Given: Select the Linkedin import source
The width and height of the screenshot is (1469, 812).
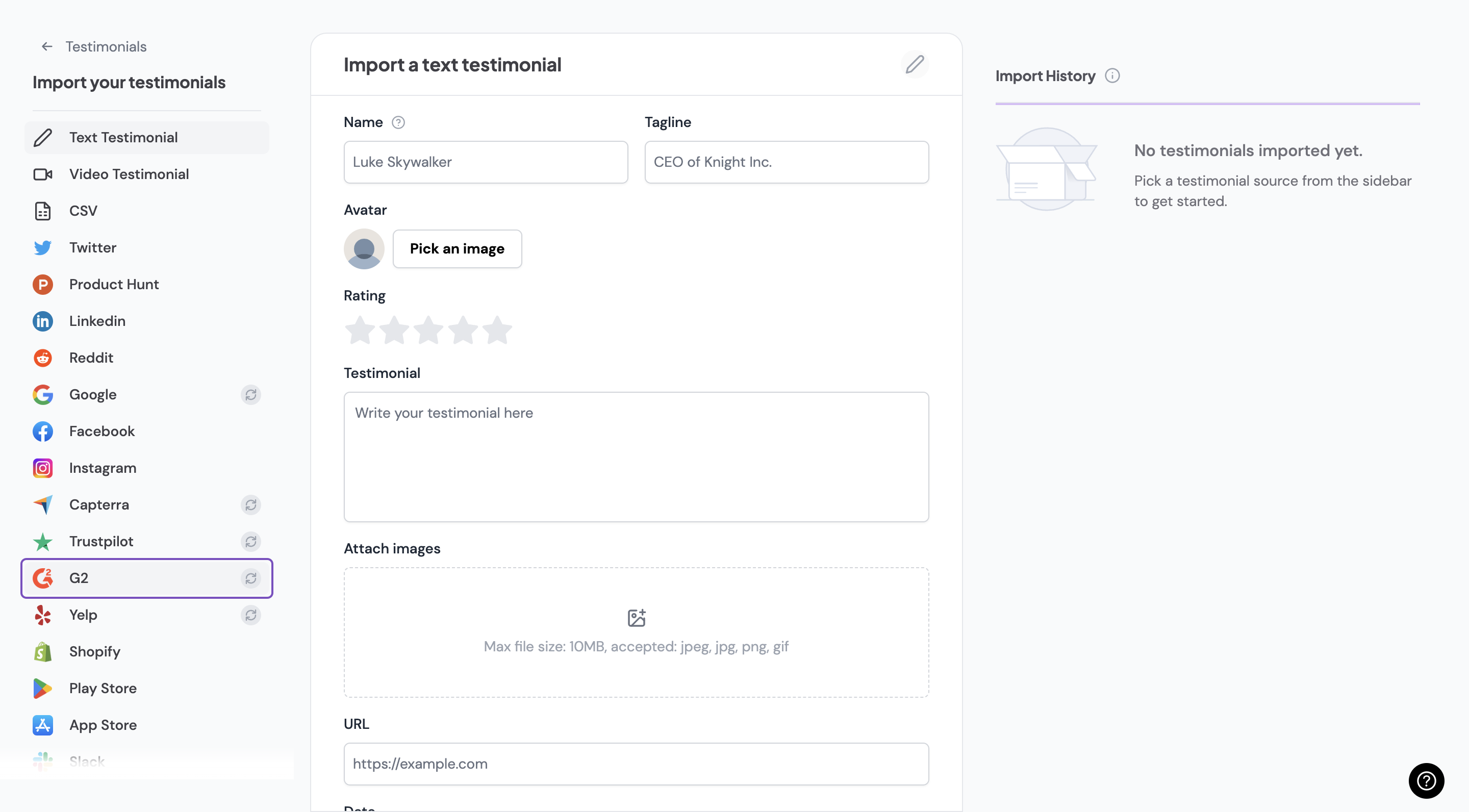Looking at the screenshot, I should pyautogui.click(x=146, y=321).
